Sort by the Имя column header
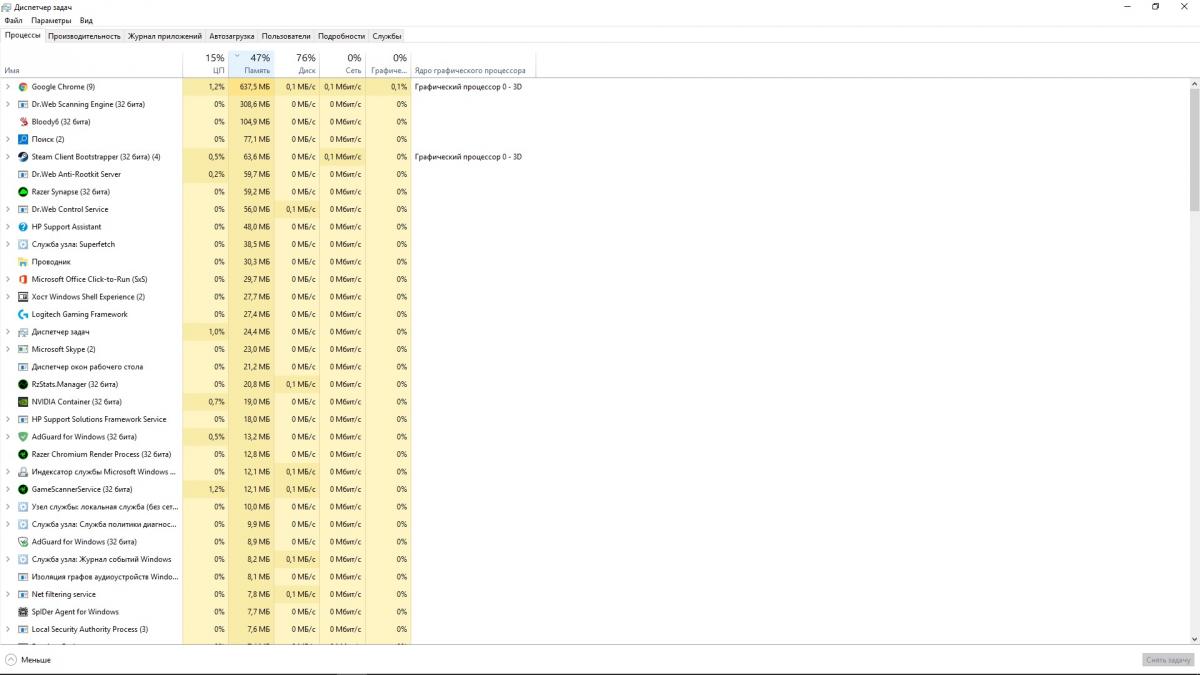 (x=91, y=64)
